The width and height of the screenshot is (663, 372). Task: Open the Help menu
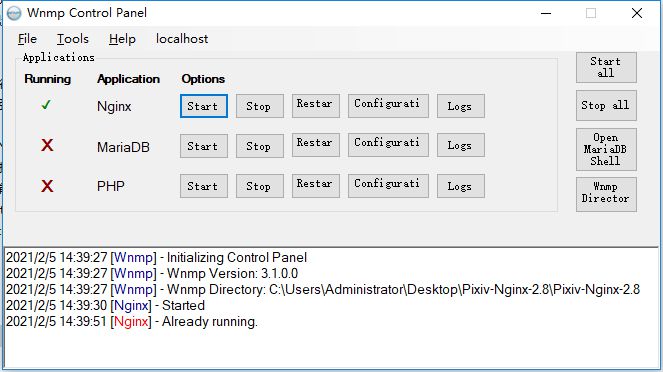pos(122,39)
